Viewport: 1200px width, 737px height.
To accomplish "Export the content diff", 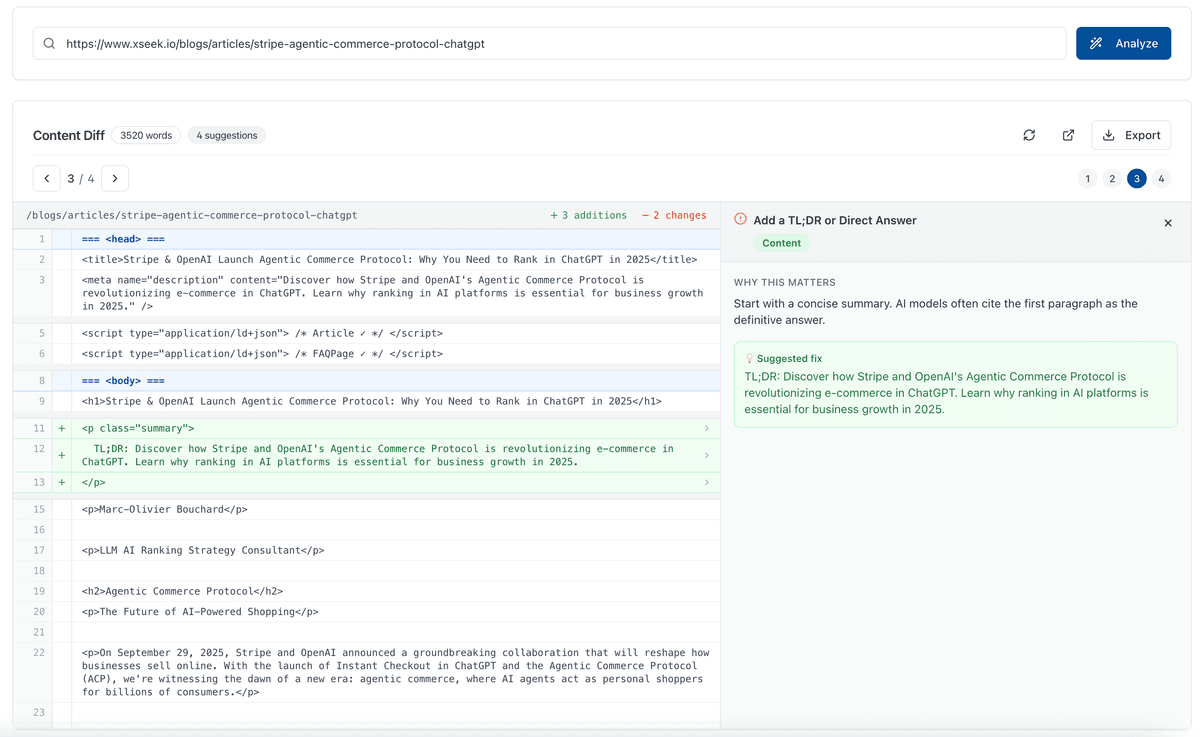I will 1131,135.
